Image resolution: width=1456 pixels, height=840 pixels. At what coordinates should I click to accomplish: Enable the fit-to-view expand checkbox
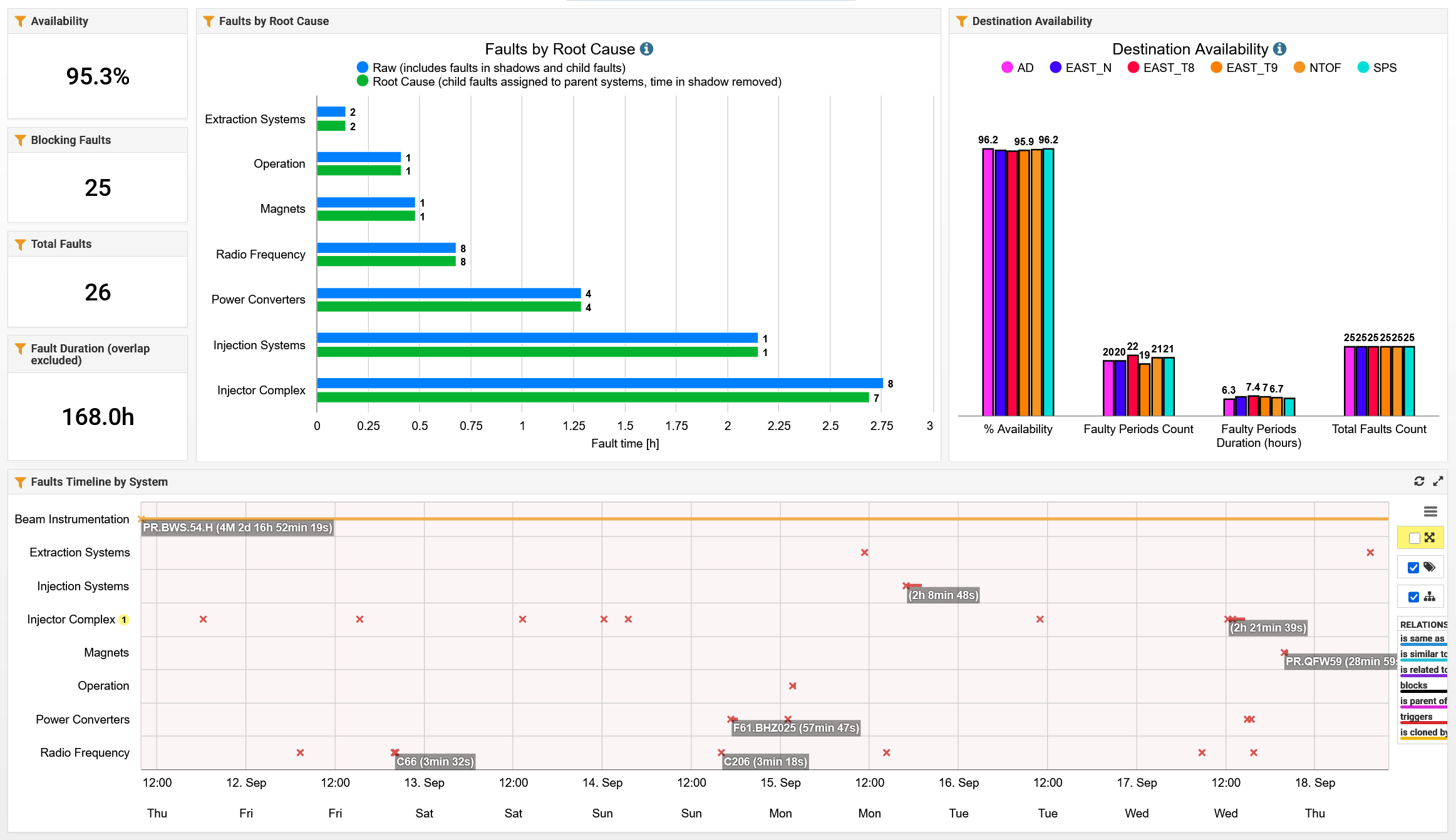point(1414,538)
